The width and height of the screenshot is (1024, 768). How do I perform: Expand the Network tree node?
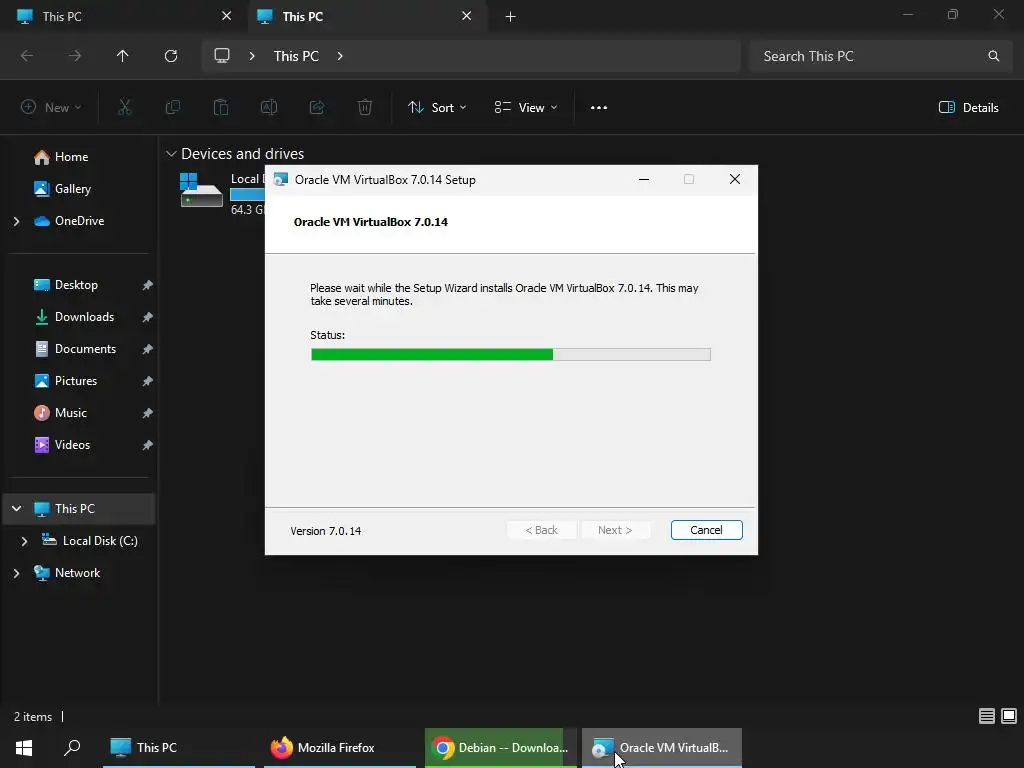(x=16, y=573)
